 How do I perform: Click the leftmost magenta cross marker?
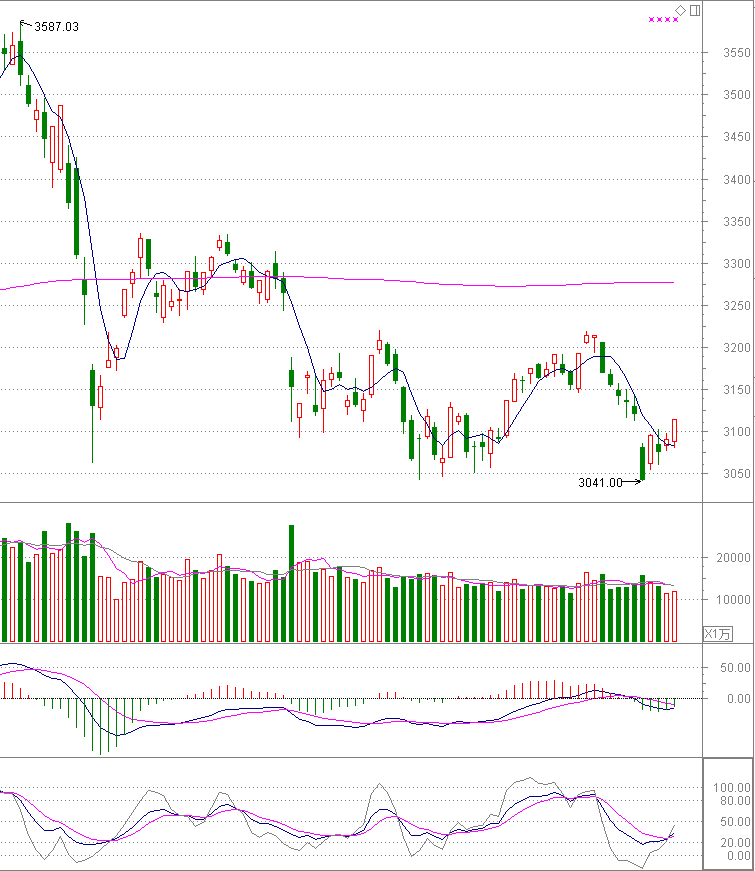[652, 20]
